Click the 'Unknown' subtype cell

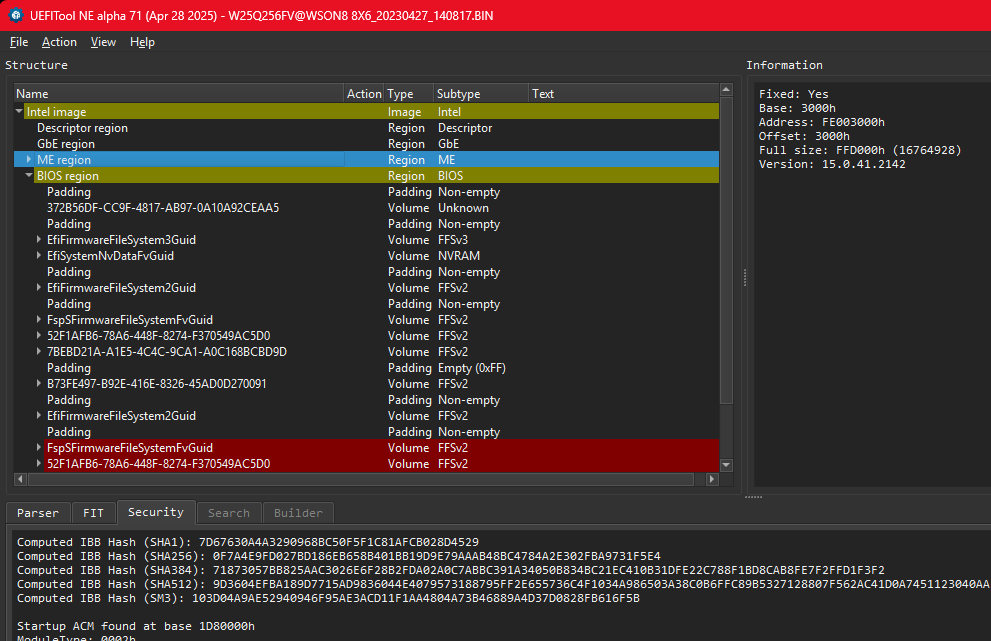pos(463,208)
